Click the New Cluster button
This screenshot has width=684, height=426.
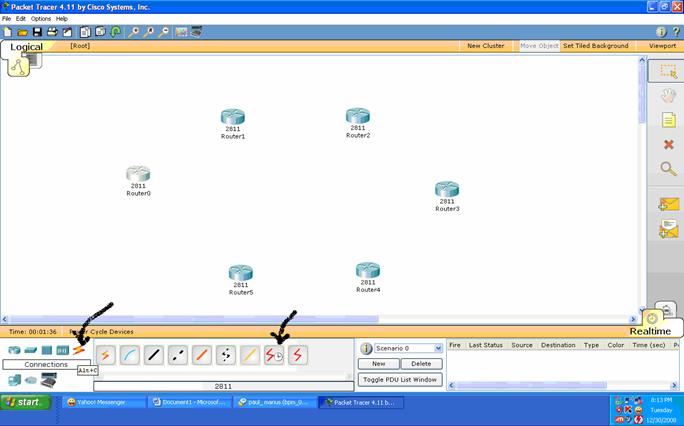click(x=487, y=46)
